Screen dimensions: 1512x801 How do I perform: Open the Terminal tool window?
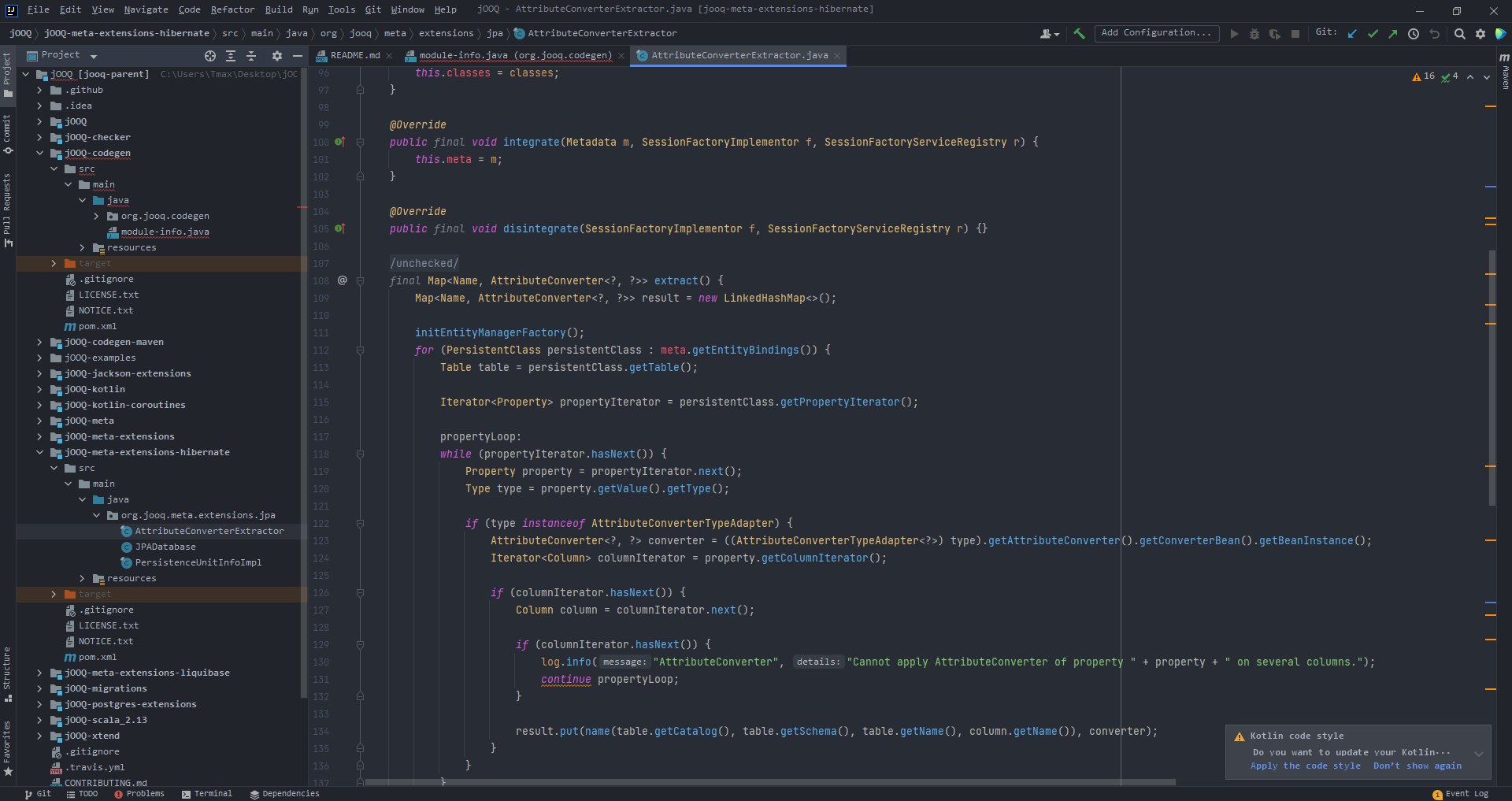[207, 794]
